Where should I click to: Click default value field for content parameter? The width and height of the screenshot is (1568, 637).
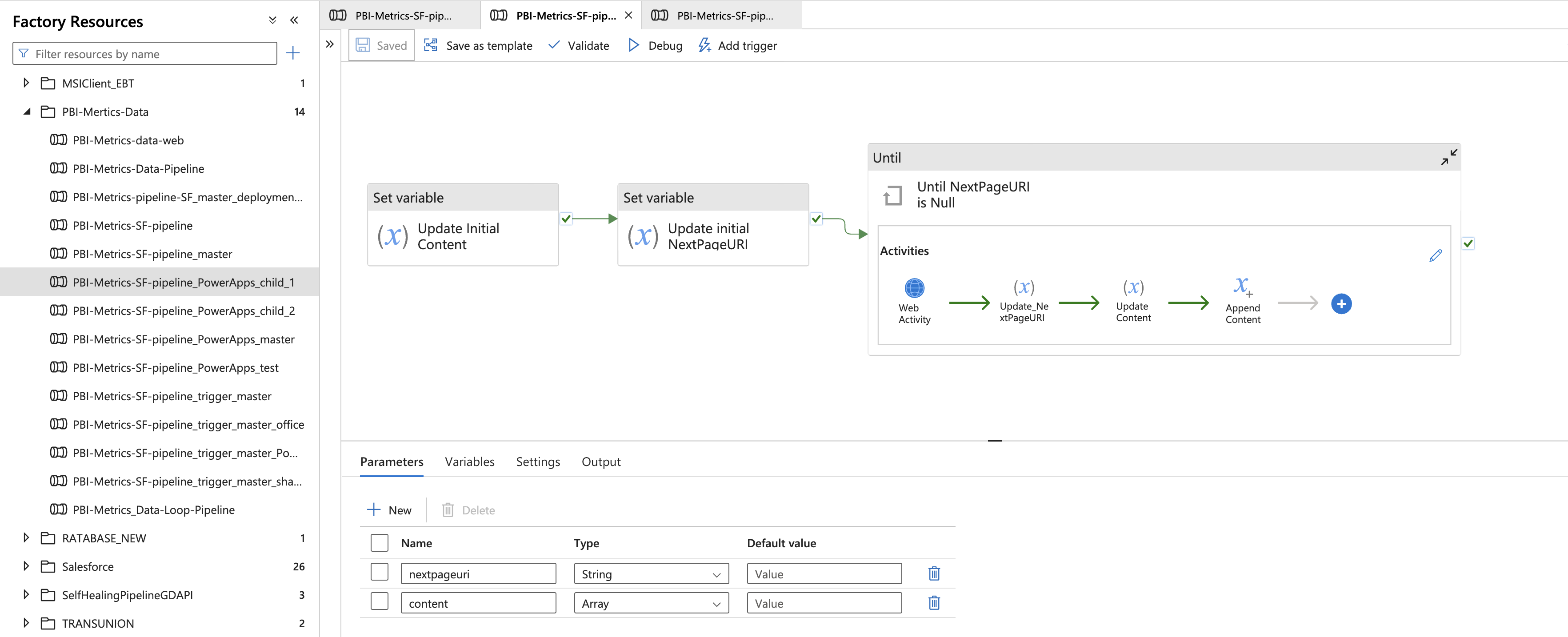[824, 603]
